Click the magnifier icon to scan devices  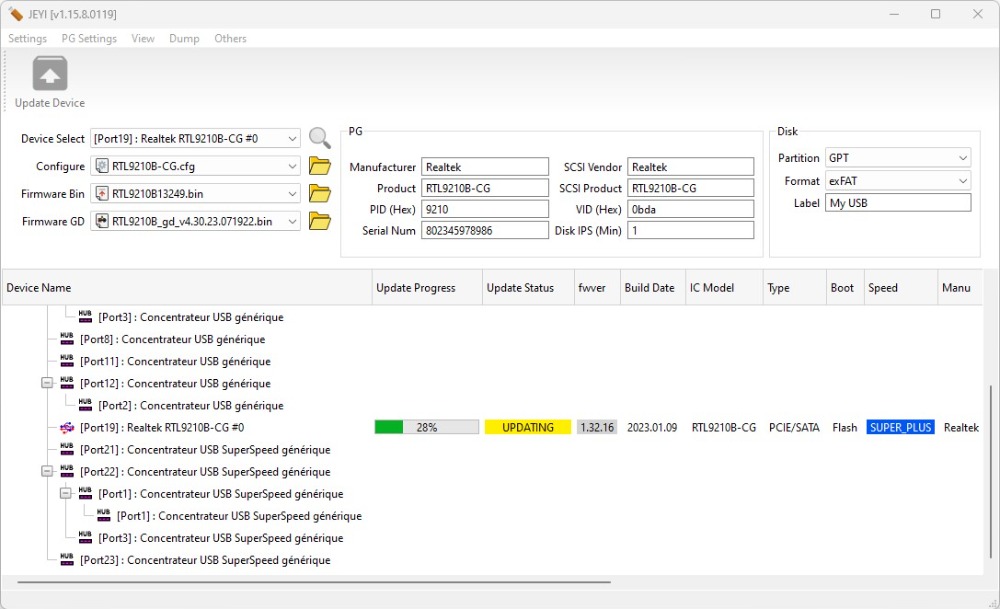[319, 138]
